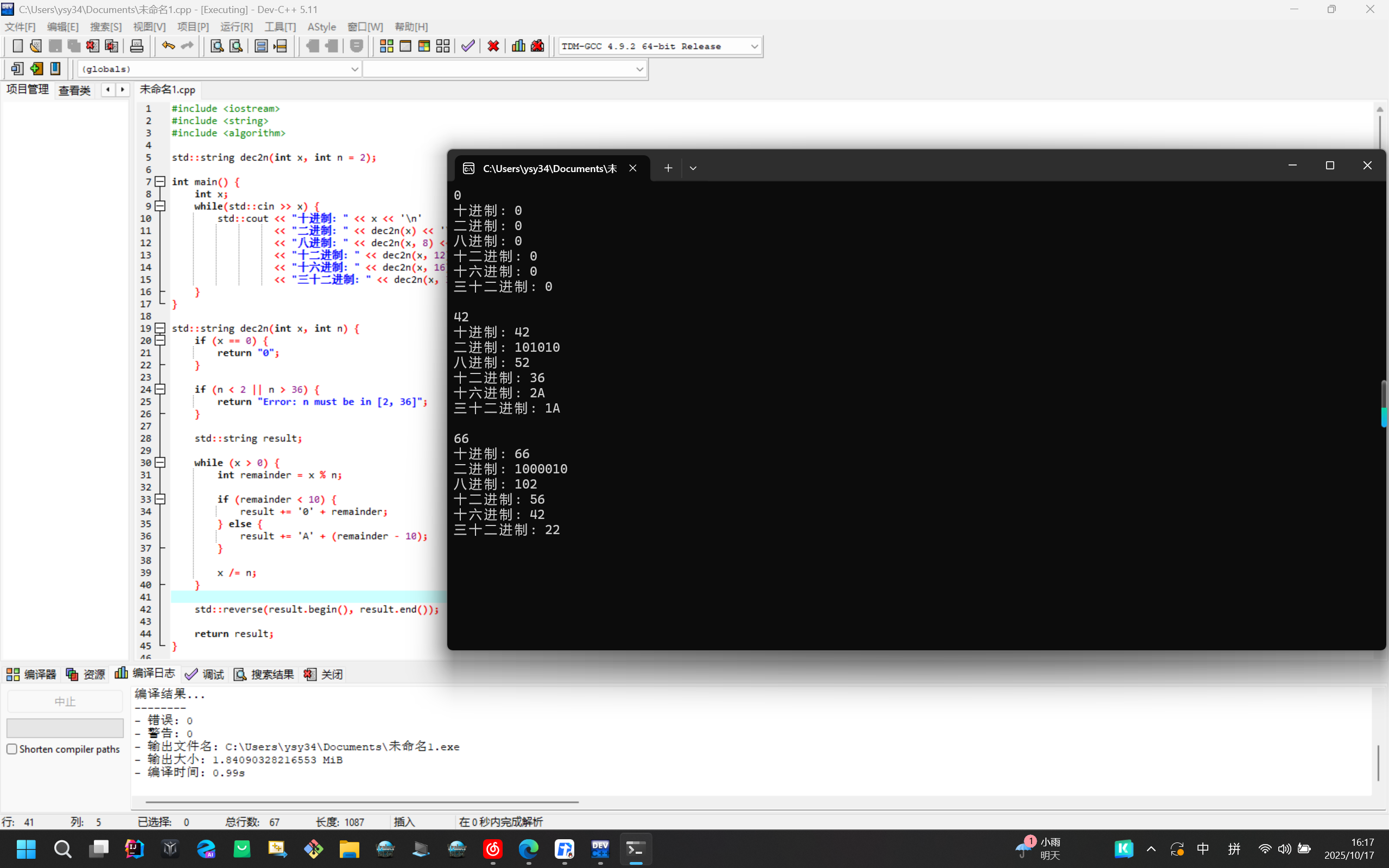The width and height of the screenshot is (1389, 868).
Task: Click the Print toolbar icon
Action: [137, 46]
